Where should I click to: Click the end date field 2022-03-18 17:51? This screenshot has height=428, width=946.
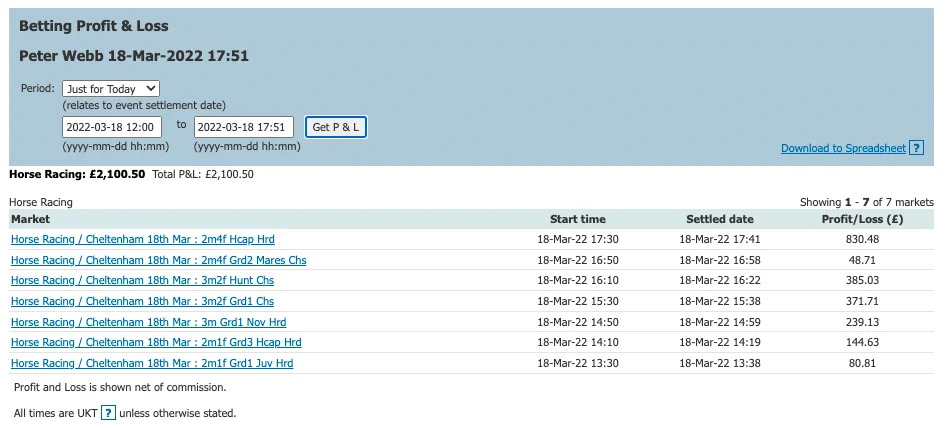[244, 127]
